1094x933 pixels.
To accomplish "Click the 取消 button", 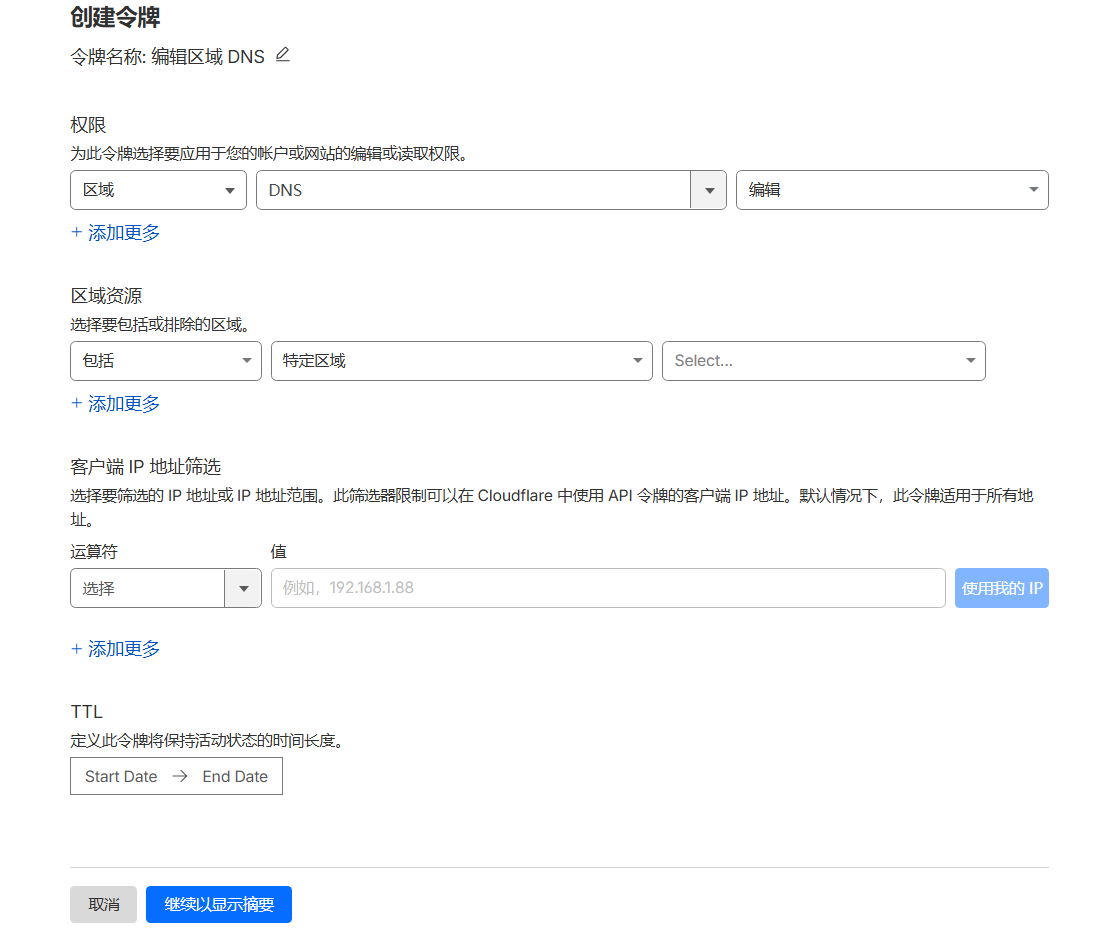I will pos(103,905).
